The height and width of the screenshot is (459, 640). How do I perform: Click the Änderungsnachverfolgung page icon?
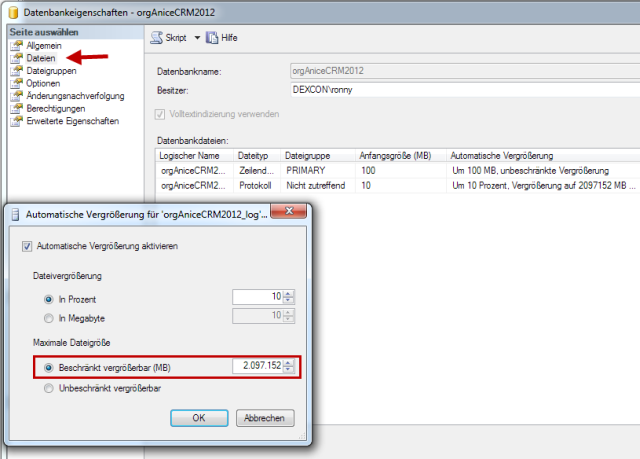pos(16,96)
